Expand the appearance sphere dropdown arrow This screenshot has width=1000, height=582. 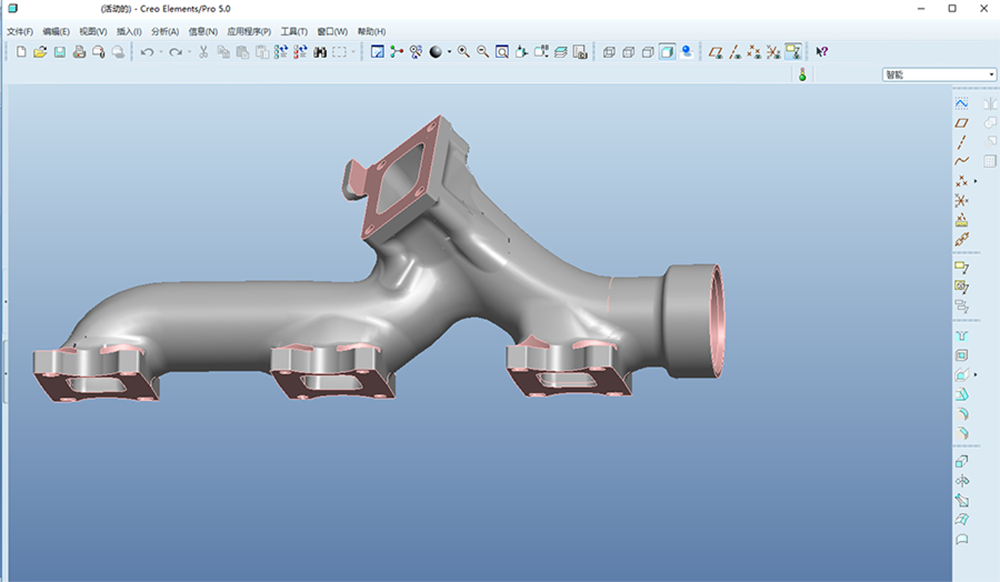(x=449, y=52)
